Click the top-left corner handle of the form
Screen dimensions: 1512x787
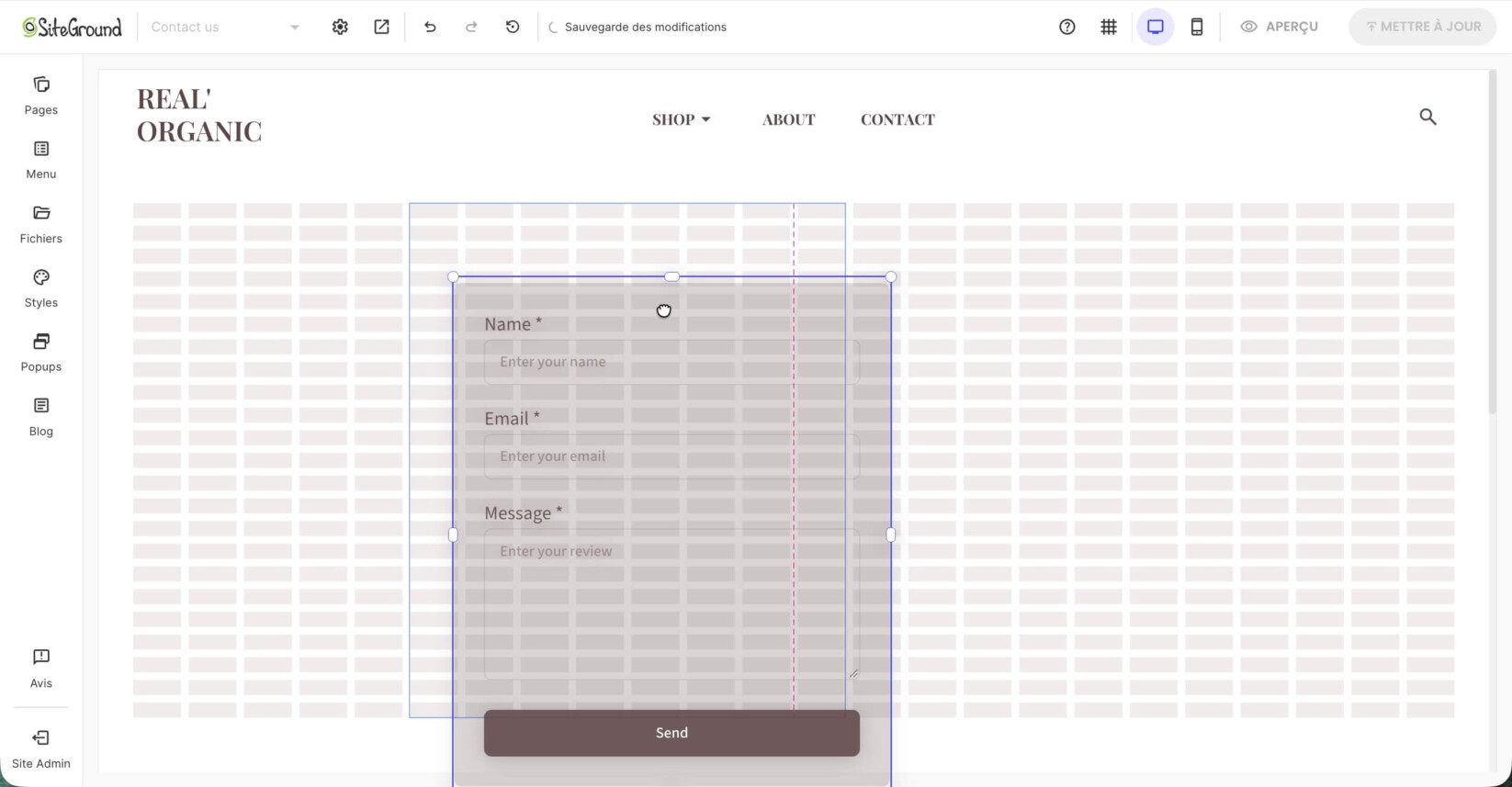click(453, 276)
